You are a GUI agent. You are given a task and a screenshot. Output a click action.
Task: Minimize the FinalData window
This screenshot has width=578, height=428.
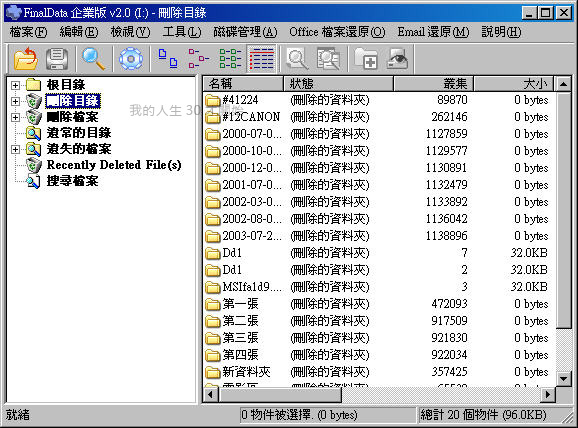(x=529, y=13)
